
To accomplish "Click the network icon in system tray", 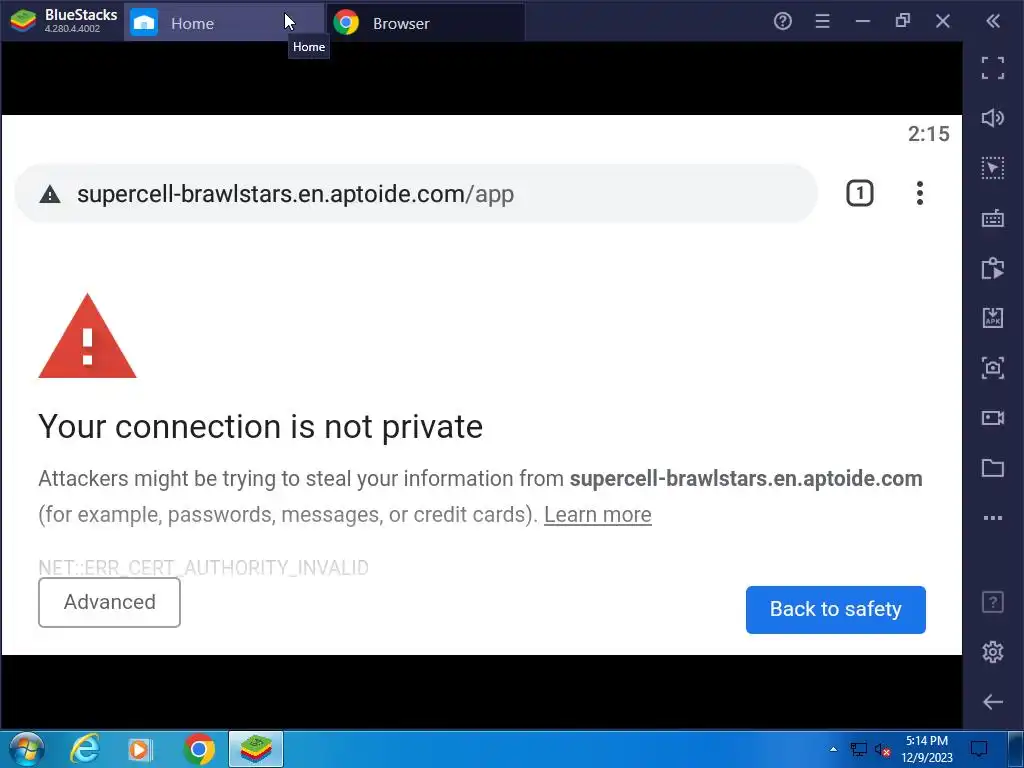I will click(858, 749).
